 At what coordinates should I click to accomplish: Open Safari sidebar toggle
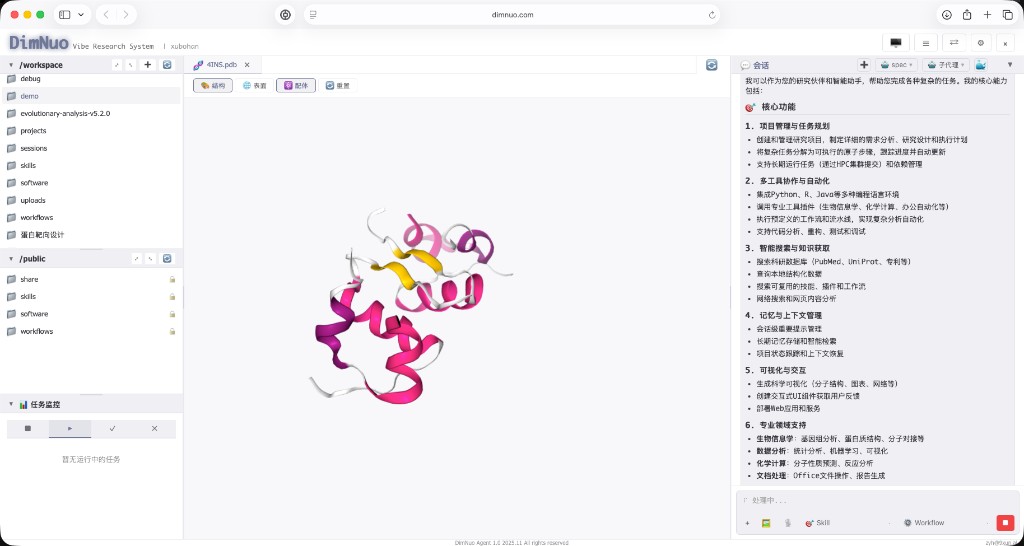coord(65,14)
